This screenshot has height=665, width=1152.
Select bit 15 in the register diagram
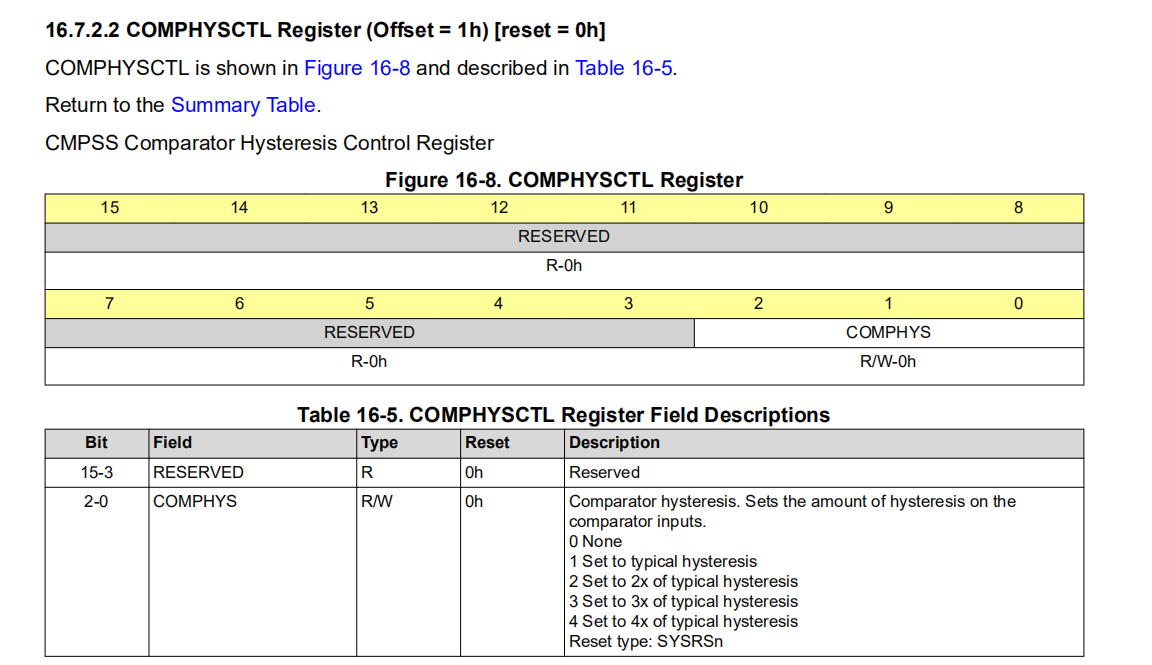(x=110, y=208)
